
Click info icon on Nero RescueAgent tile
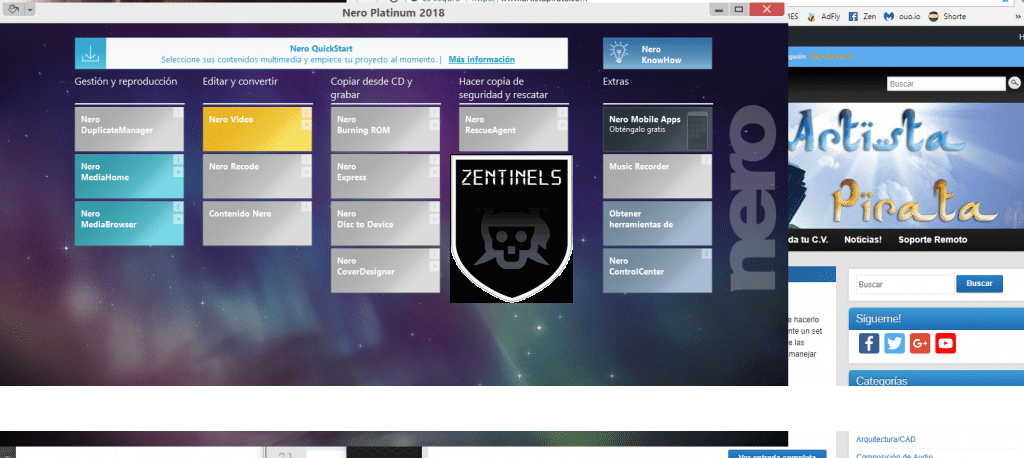pyautogui.click(x=562, y=112)
